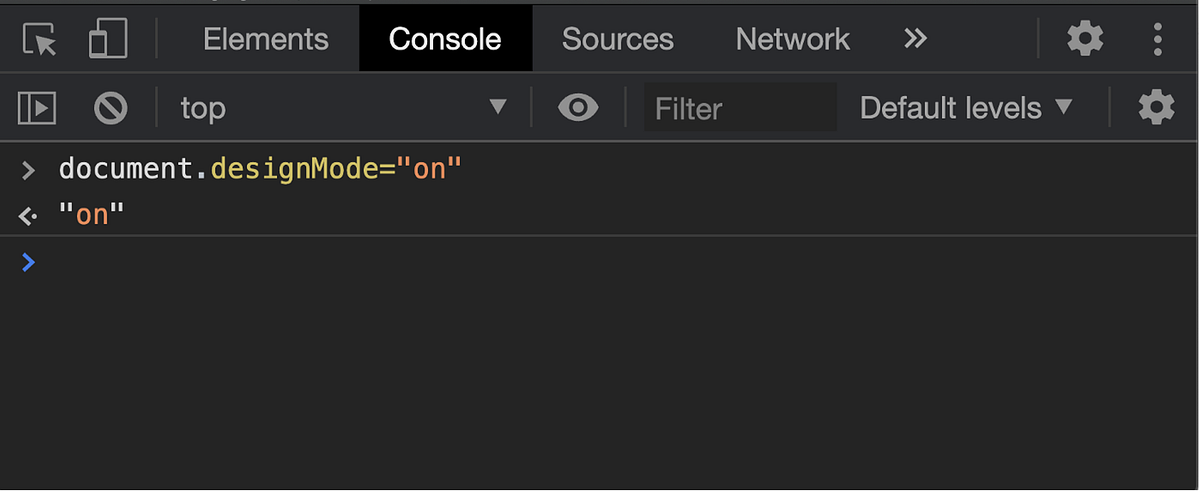Open console settings gear
This screenshot has width=1200, height=491.
(x=1156, y=108)
